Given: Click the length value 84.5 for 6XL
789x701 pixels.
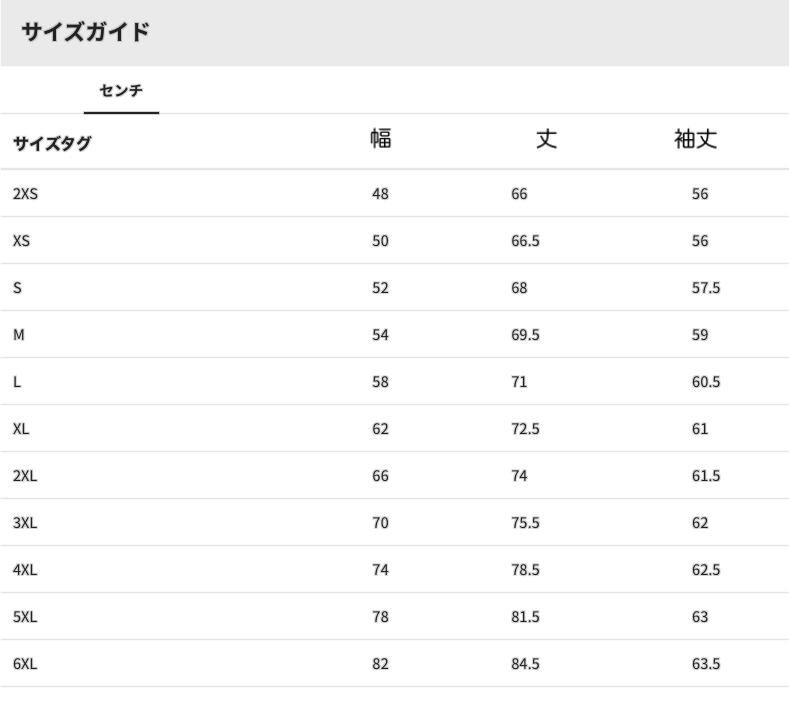Looking at the screenshot, I should 525,664.
